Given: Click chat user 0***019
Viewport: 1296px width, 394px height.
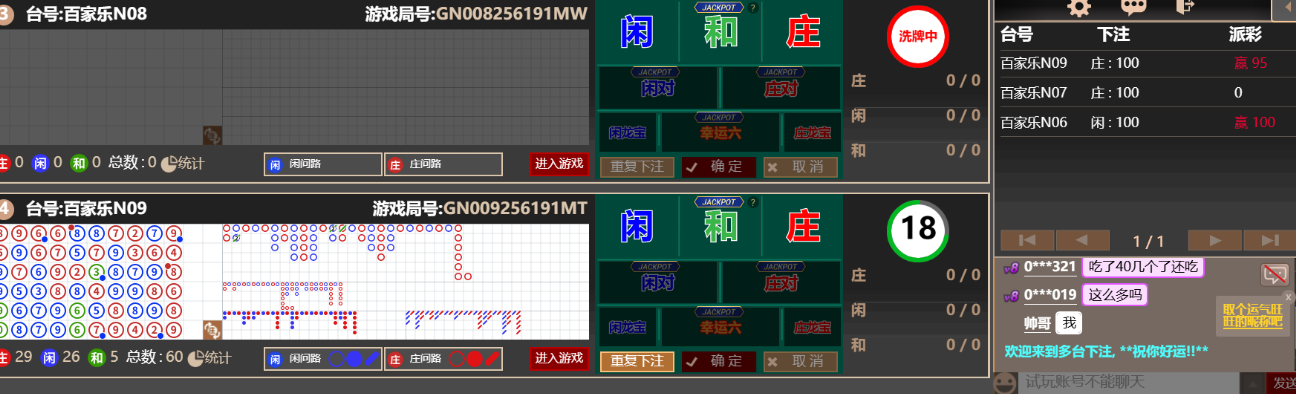Looking at the screenshot, I should click(x=1049, y=295).
